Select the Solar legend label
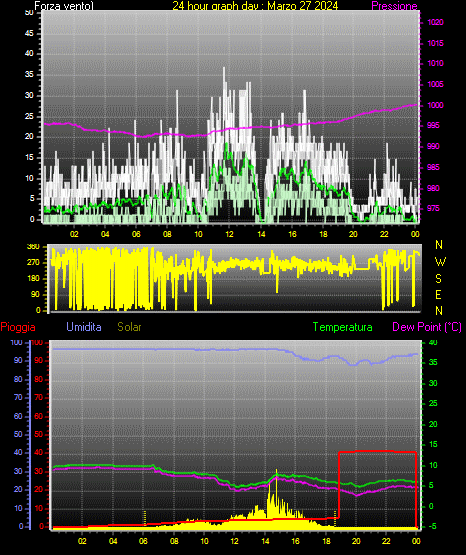Image resolution: width=466 pixels, height=555 pixels. coord(129,327)
